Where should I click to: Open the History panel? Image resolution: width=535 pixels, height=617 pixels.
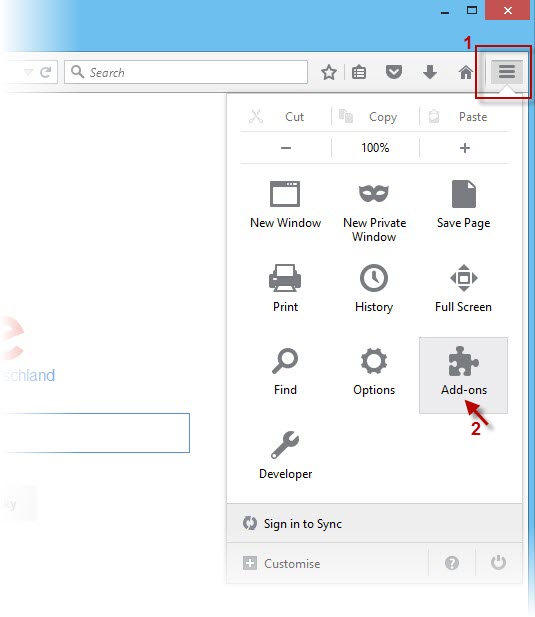pyautogui.click(x=374, y=289)
